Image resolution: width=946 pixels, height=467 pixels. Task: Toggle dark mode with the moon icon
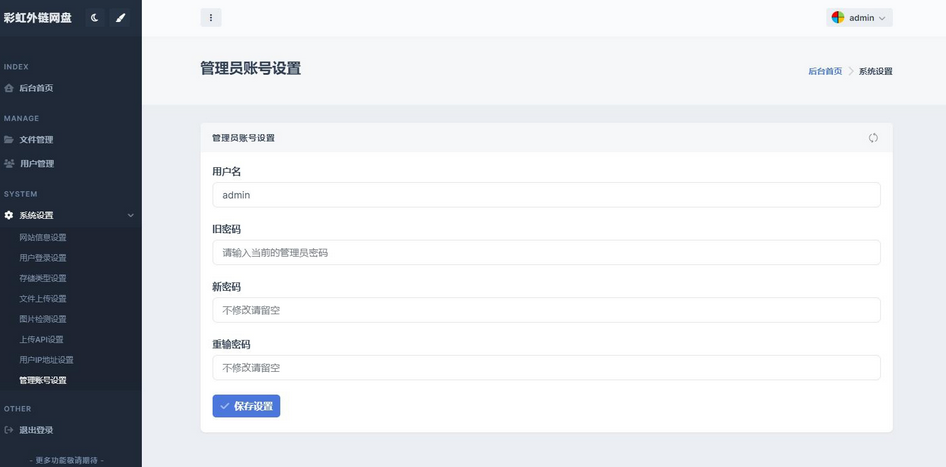pyautogui.click(x=95, y=18)
